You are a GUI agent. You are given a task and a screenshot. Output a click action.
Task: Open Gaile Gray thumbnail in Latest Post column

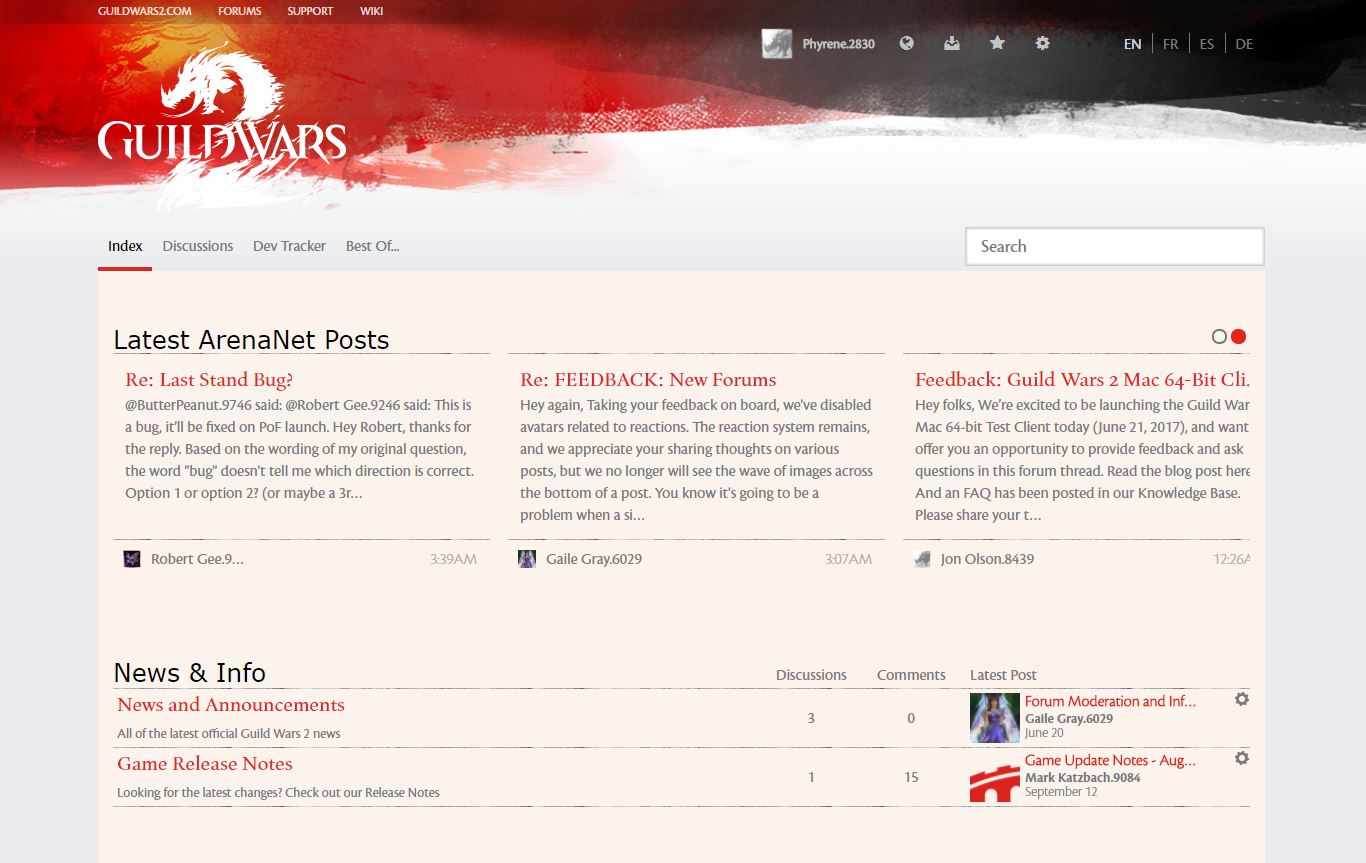995,718
